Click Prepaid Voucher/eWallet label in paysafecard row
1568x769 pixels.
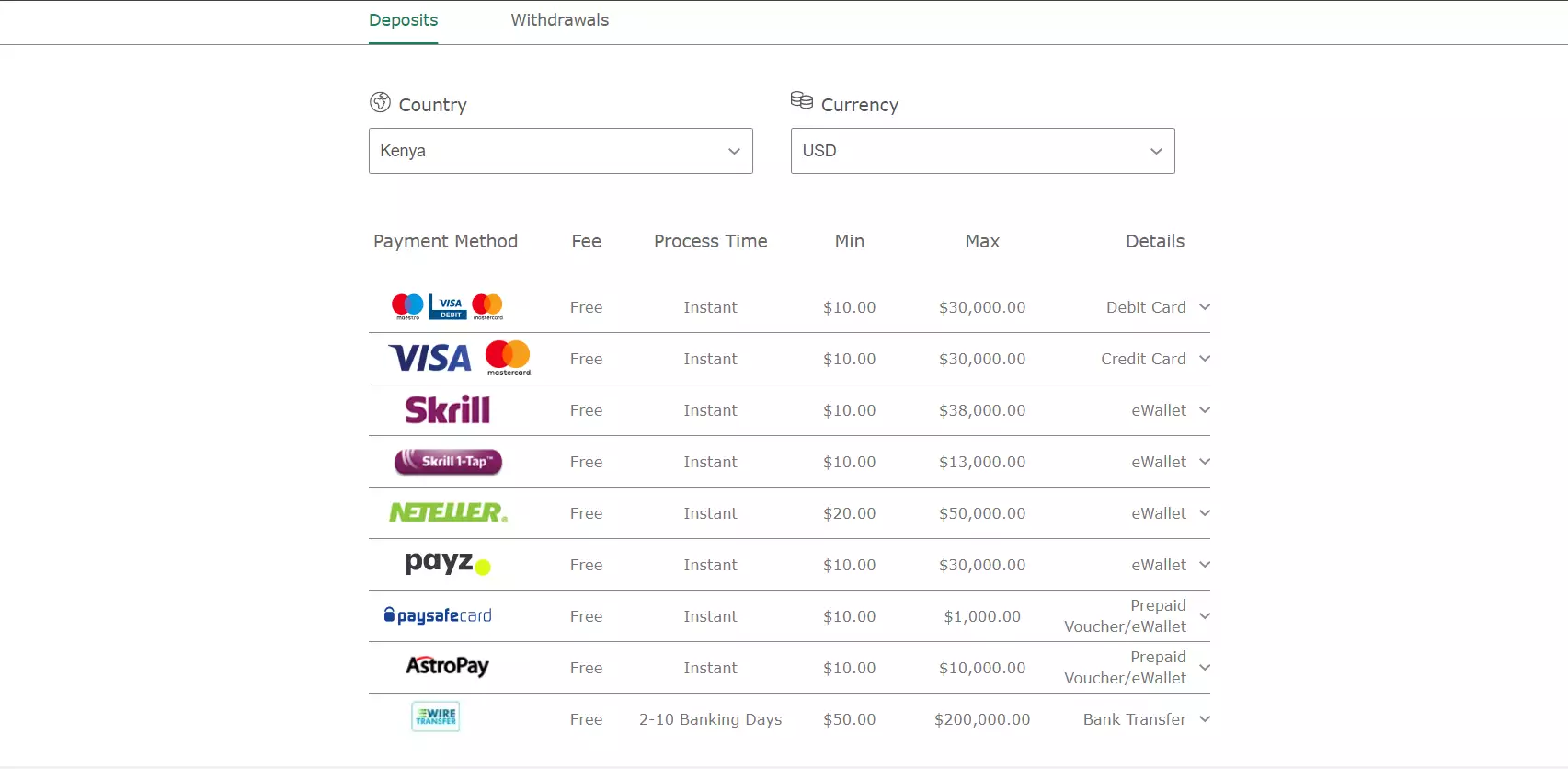pos(1125,616)
